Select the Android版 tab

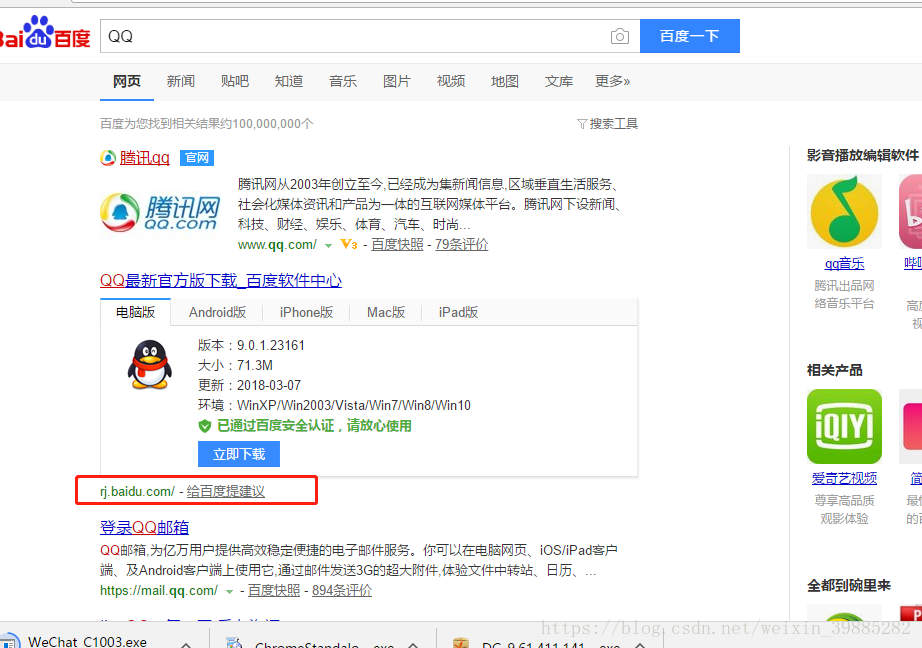click(217, 312)
